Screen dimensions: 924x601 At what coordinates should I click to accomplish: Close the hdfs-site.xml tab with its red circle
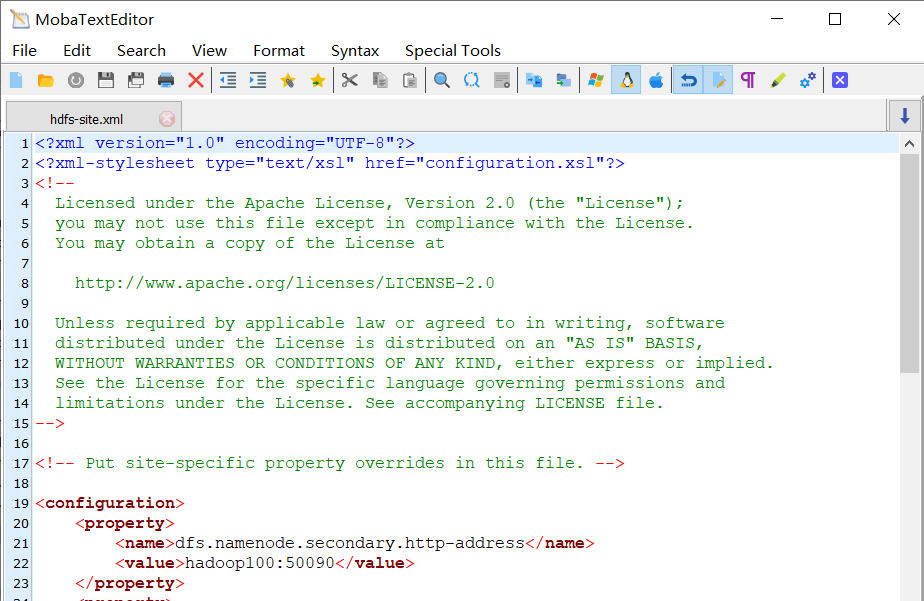point(167,119)
